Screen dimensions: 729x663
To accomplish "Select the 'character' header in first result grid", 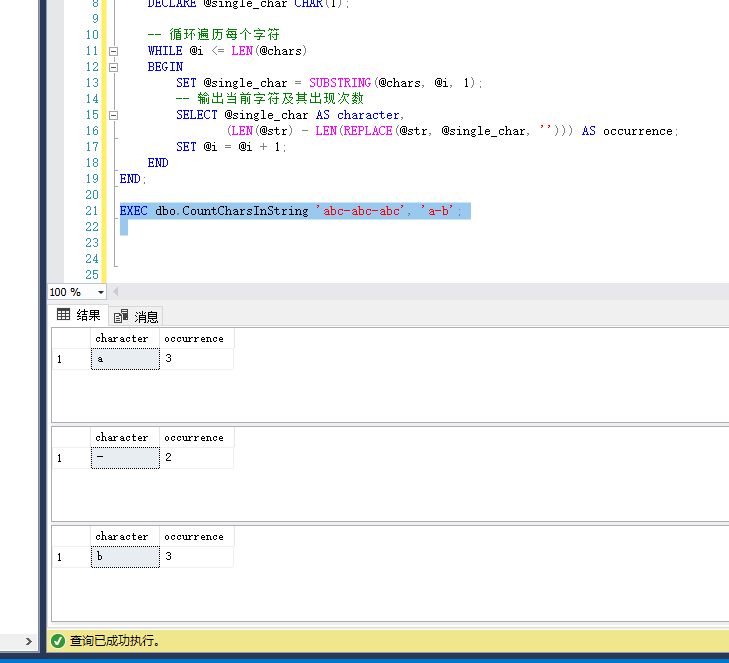I will (x=122, y=339).
